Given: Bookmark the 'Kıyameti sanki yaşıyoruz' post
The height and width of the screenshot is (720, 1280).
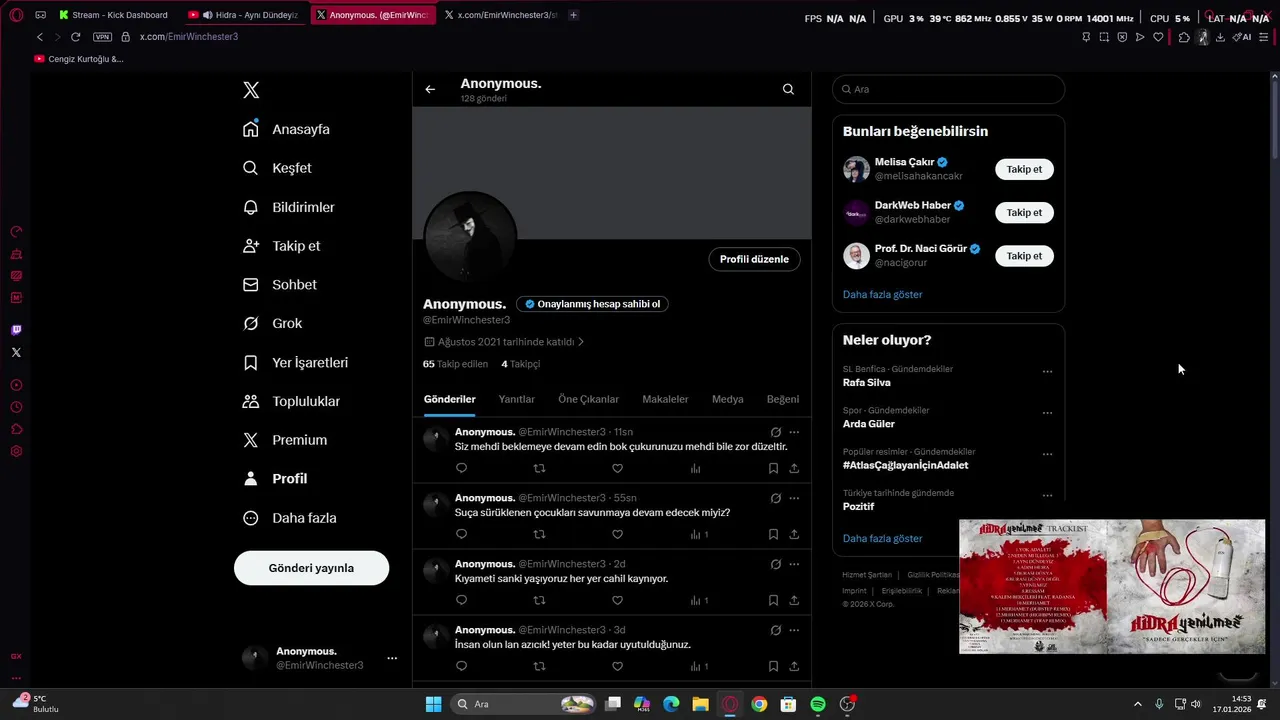Looking at the screenshot, I should pyautogui.click(x=773, y=600).
